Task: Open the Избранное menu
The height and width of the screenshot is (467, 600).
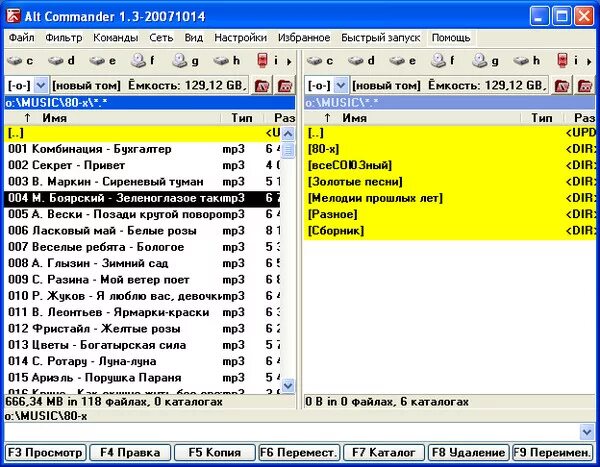Action: click(304, 38)
